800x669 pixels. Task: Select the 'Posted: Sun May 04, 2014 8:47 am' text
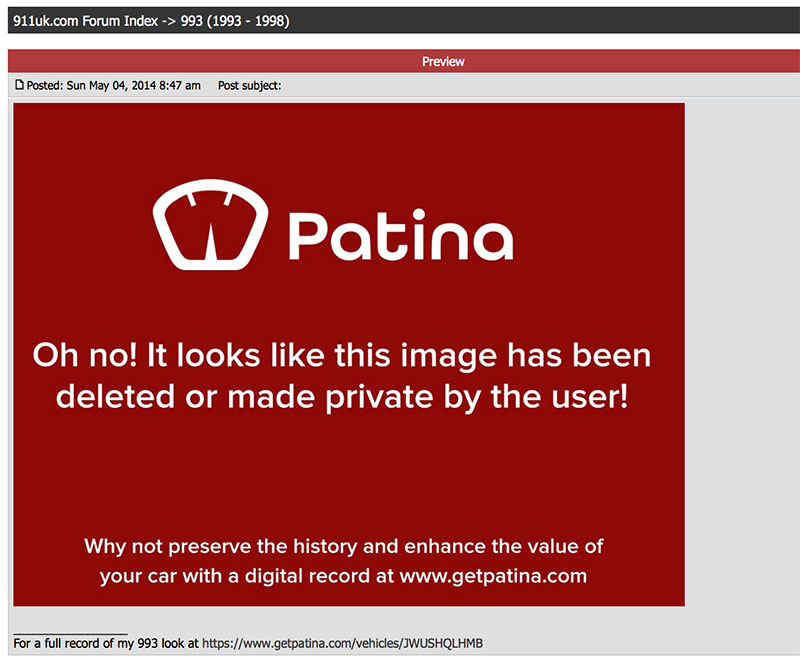[x=113, y=85]
